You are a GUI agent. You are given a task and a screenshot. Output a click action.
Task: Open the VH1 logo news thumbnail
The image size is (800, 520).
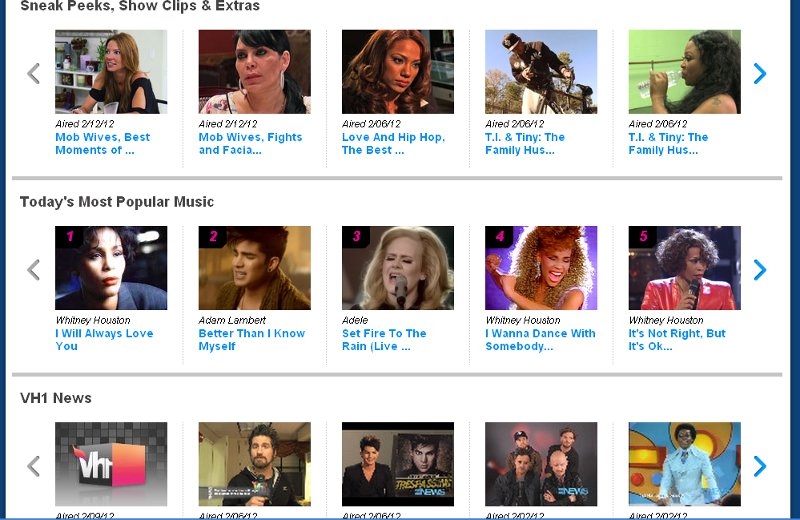111,464
